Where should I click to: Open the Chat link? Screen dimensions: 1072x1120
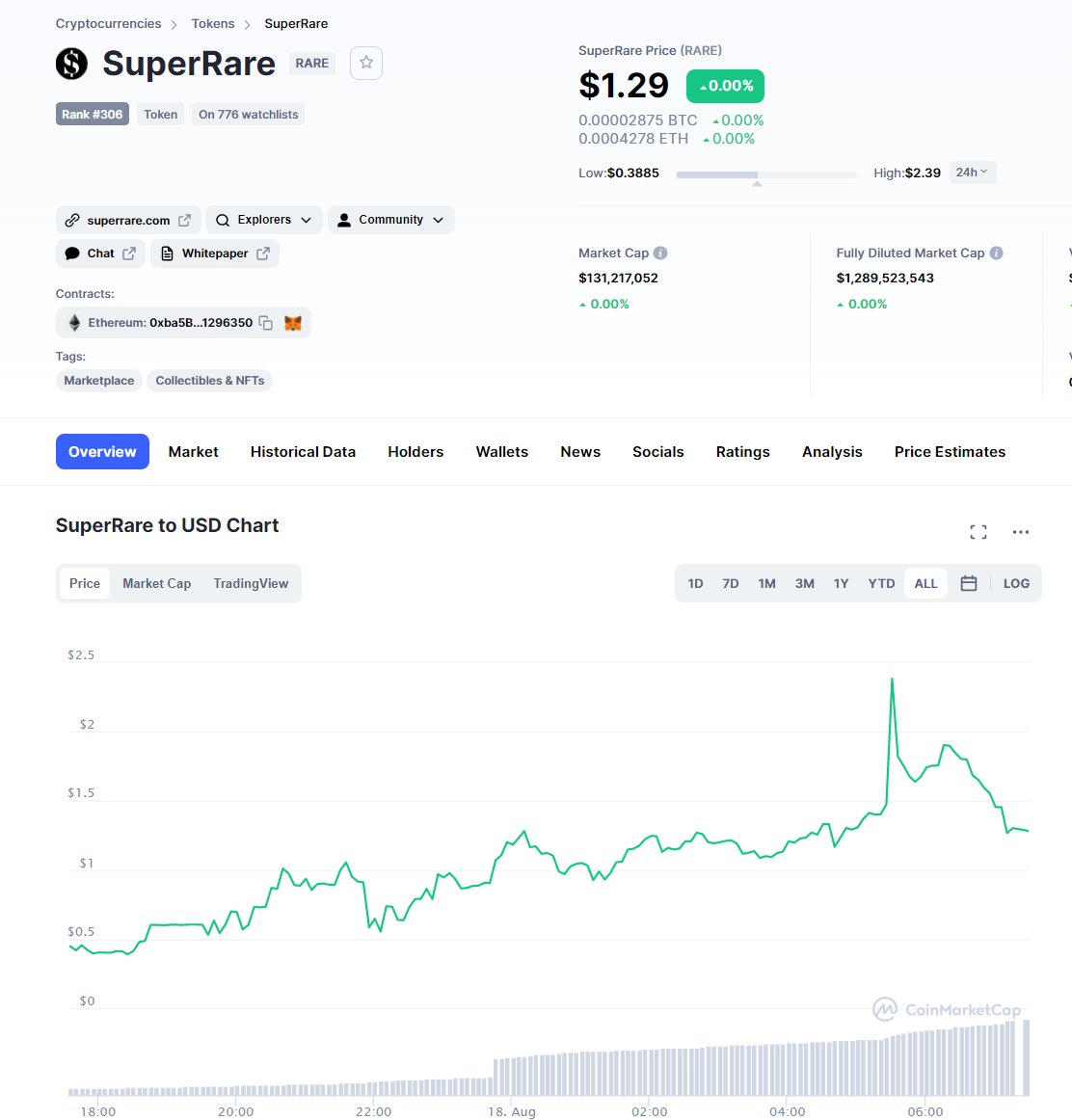point(100,253)
